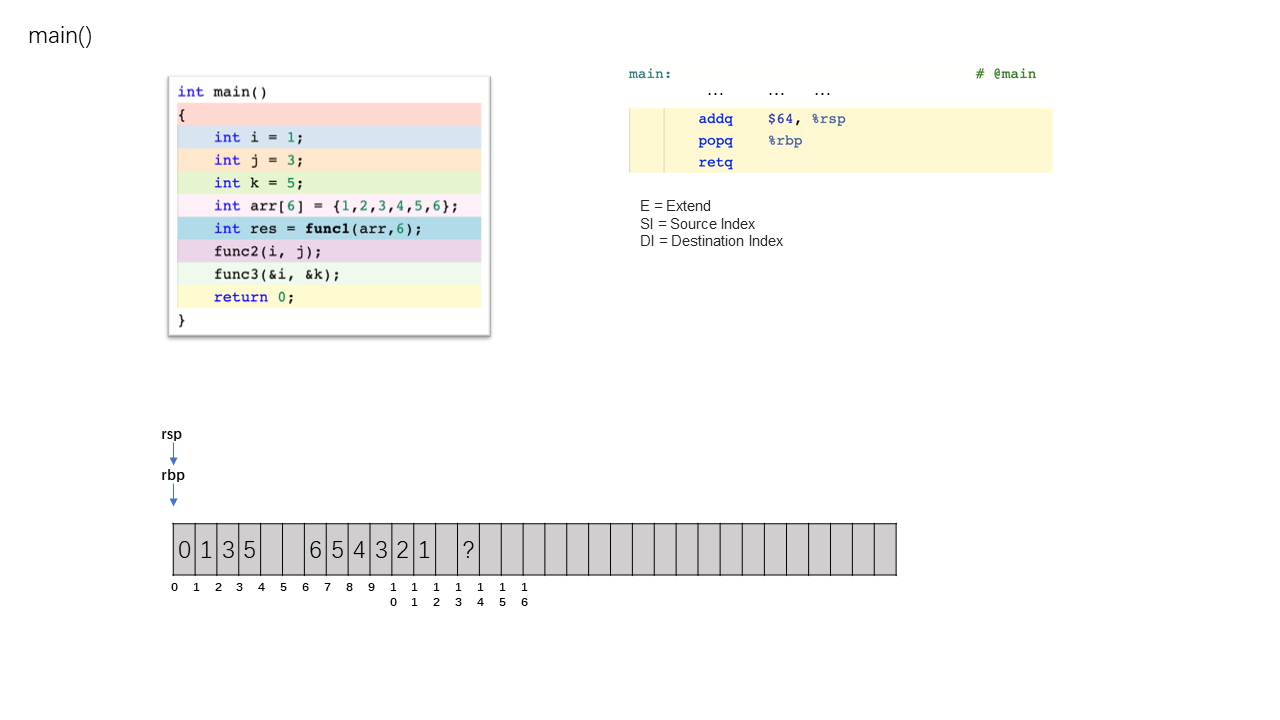Click index label 16 under the memory strip

pyautogui.click(x=524, y=594)
